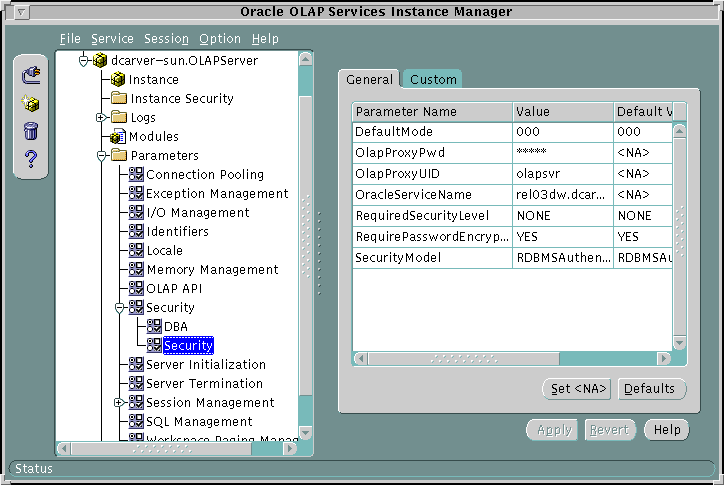Click the Locale parameter icon
This screenshot has height=485, width=724.
[136, 250]
